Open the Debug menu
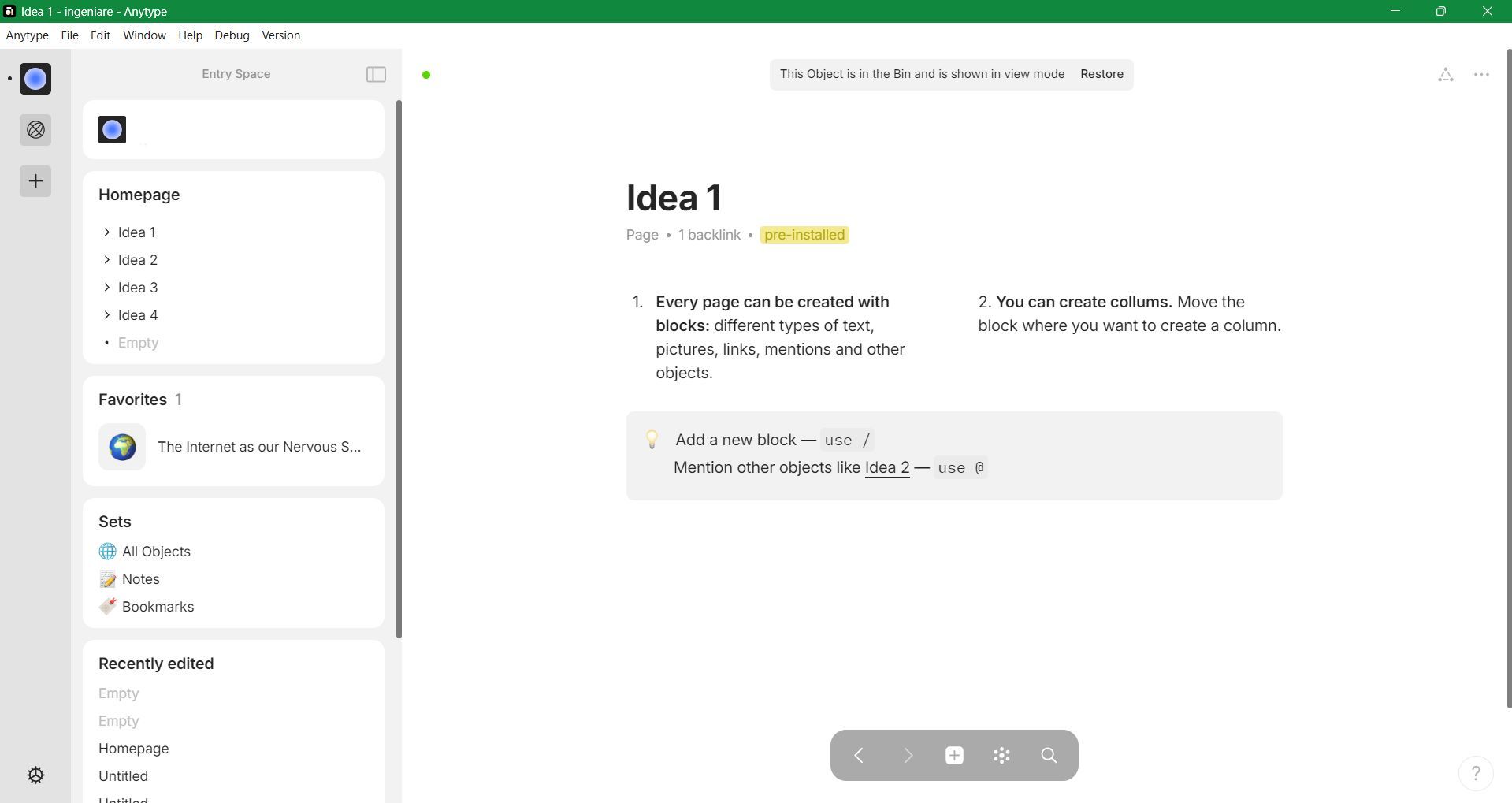The width and height of the screenshot is (1512, 803). 232,35
